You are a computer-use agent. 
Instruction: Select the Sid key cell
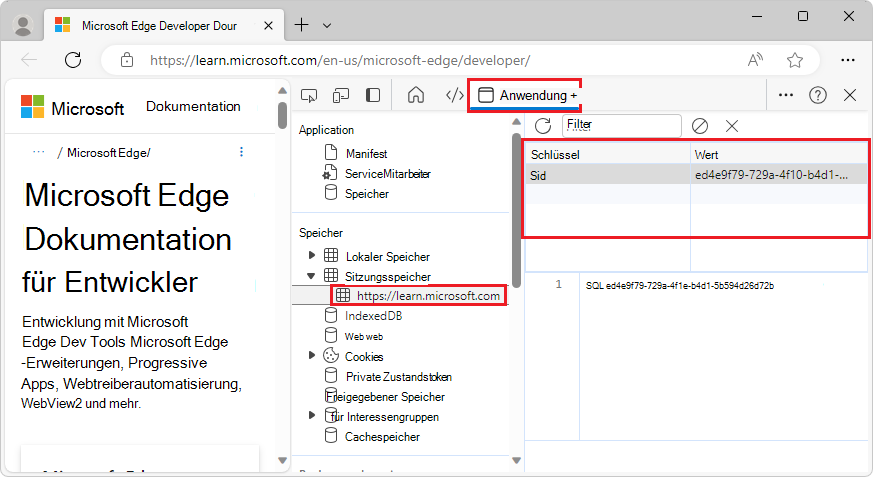[607, 175]
